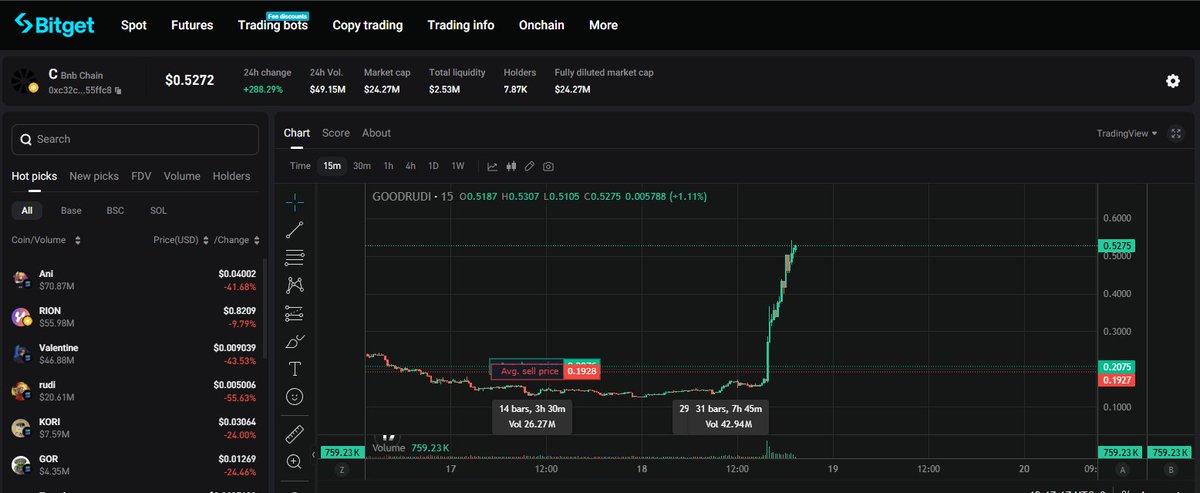This screenshot has width=1200, height=493.
Task: Open the Trading info menu
Action: (x=461, y=25)
